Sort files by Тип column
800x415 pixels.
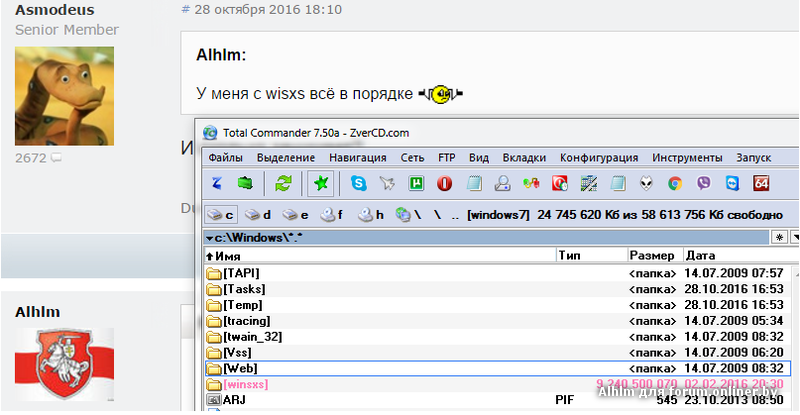[592, 255]
